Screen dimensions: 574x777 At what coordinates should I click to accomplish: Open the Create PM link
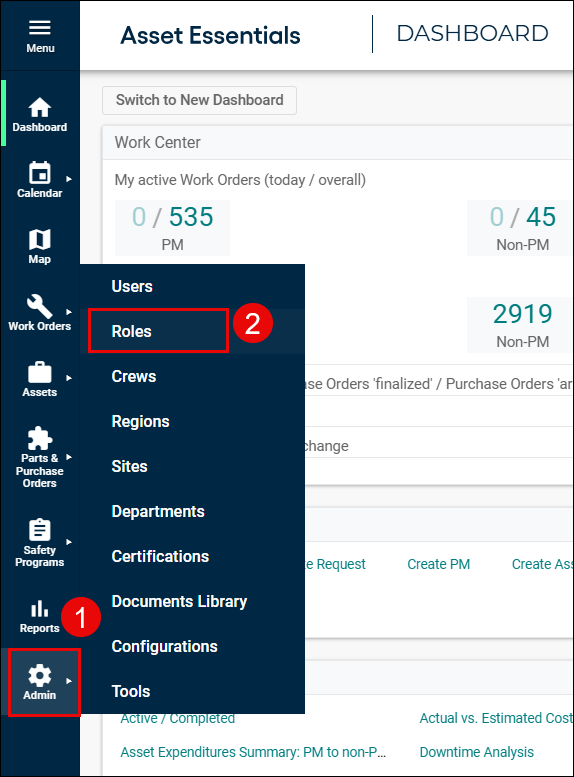439,564
